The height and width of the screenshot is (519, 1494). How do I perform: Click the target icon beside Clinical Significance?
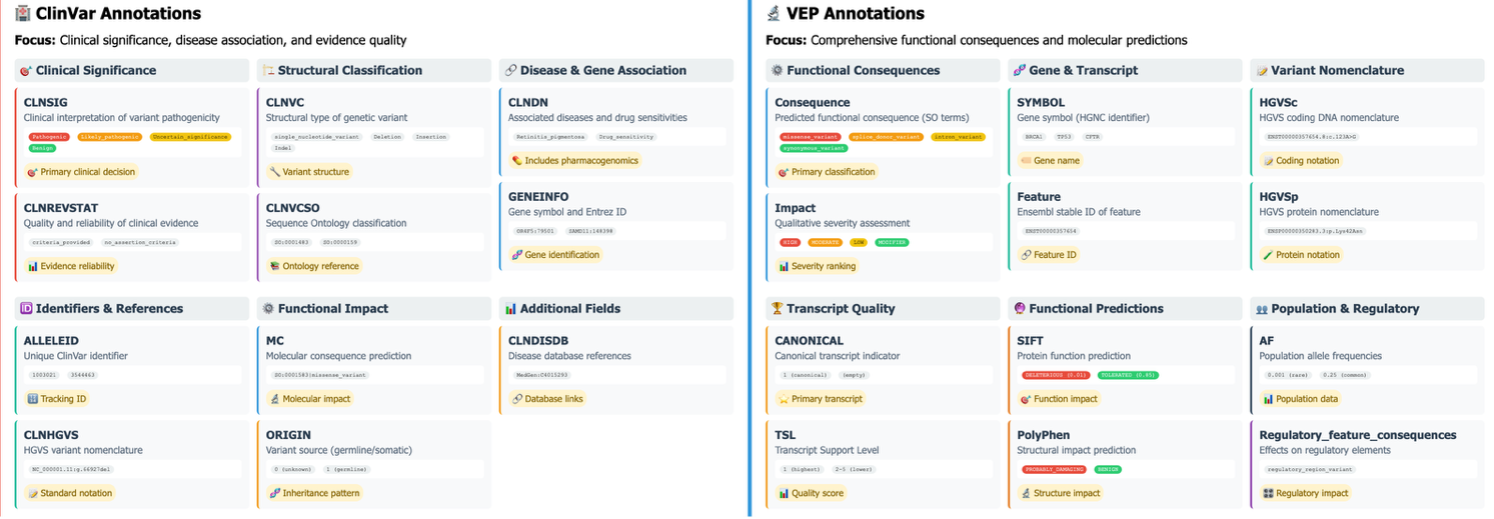tap(26, 71)
